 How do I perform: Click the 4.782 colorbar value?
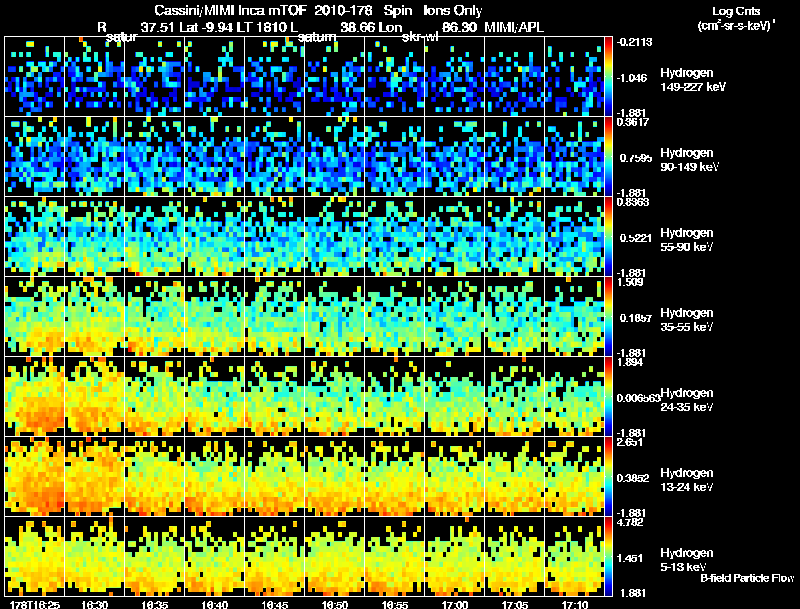[630, 522]
